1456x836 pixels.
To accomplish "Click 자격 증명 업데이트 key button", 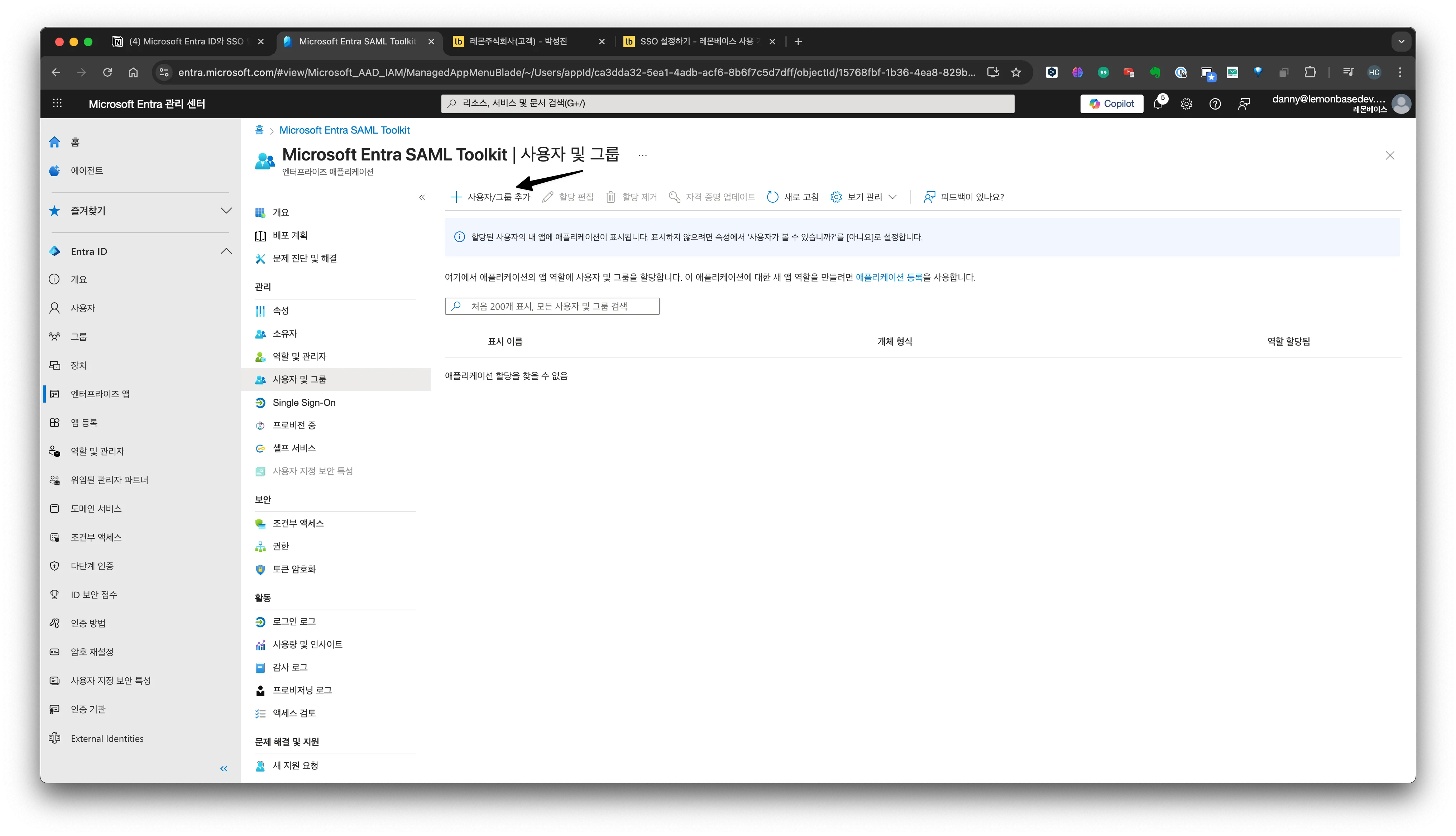I will 712,197.
